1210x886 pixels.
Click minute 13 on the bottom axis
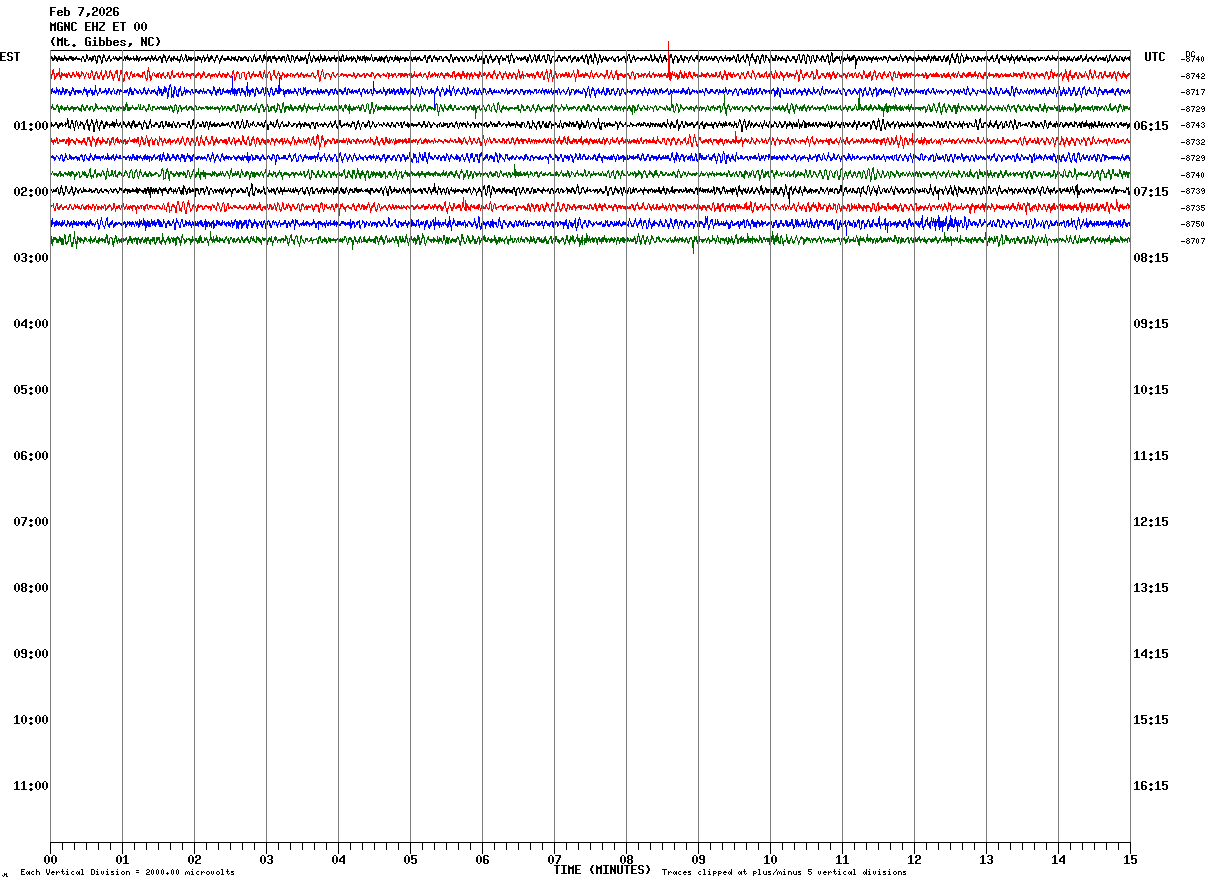(986, 860)
